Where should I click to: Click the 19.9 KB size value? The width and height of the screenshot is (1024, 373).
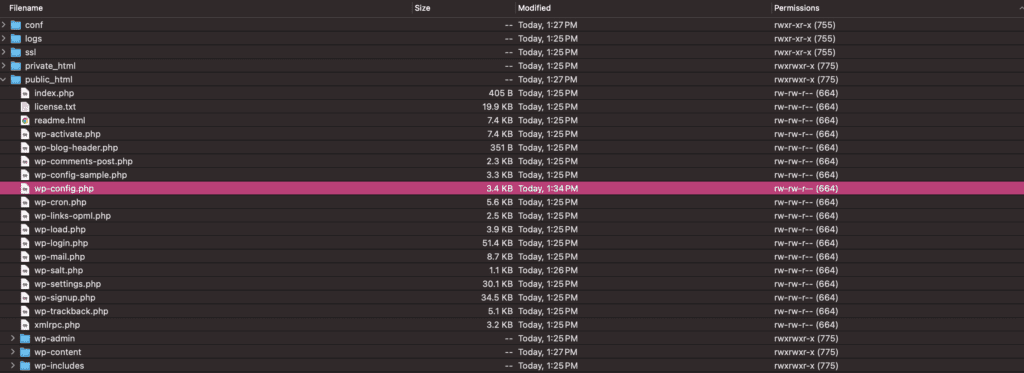click(x=498, y=106)
